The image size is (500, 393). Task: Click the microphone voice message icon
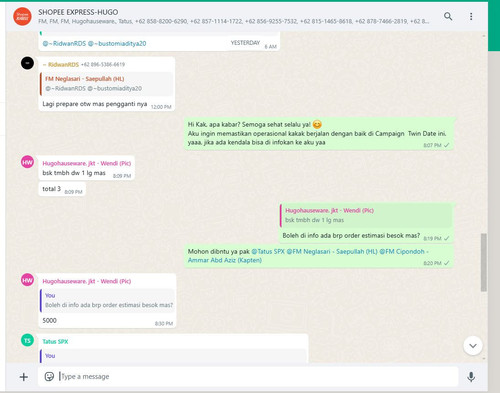point(471,377)
